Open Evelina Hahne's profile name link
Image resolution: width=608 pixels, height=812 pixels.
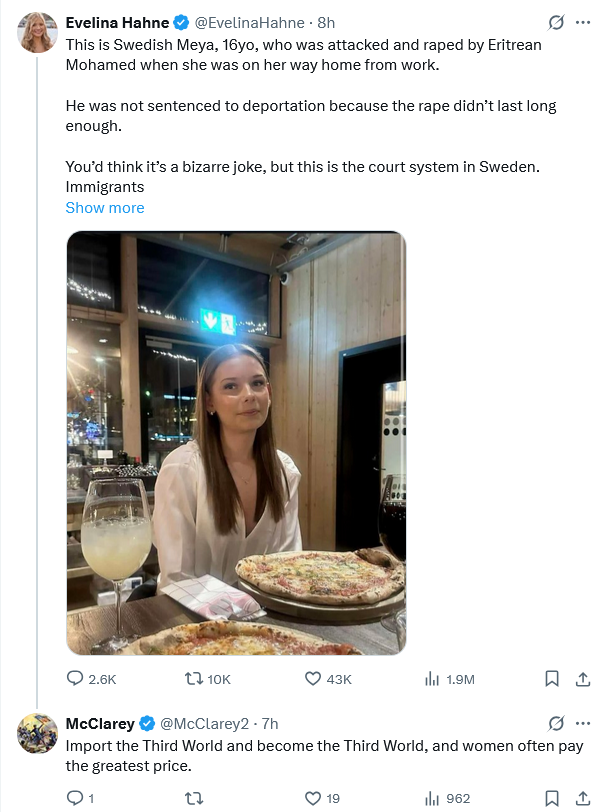116,23
